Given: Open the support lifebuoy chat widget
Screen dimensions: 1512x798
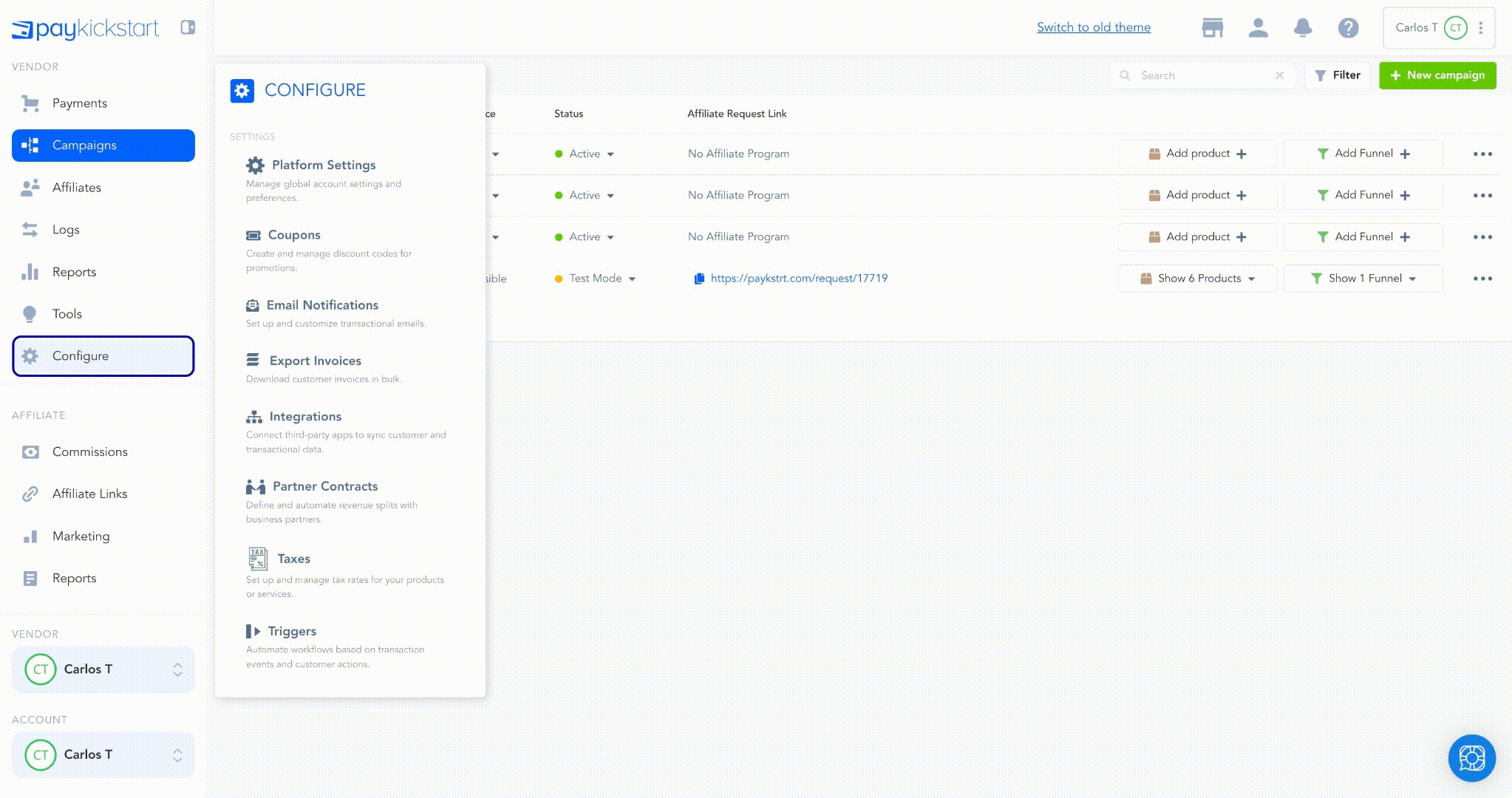Looking at the screenshot, I should click(1471, 757).
